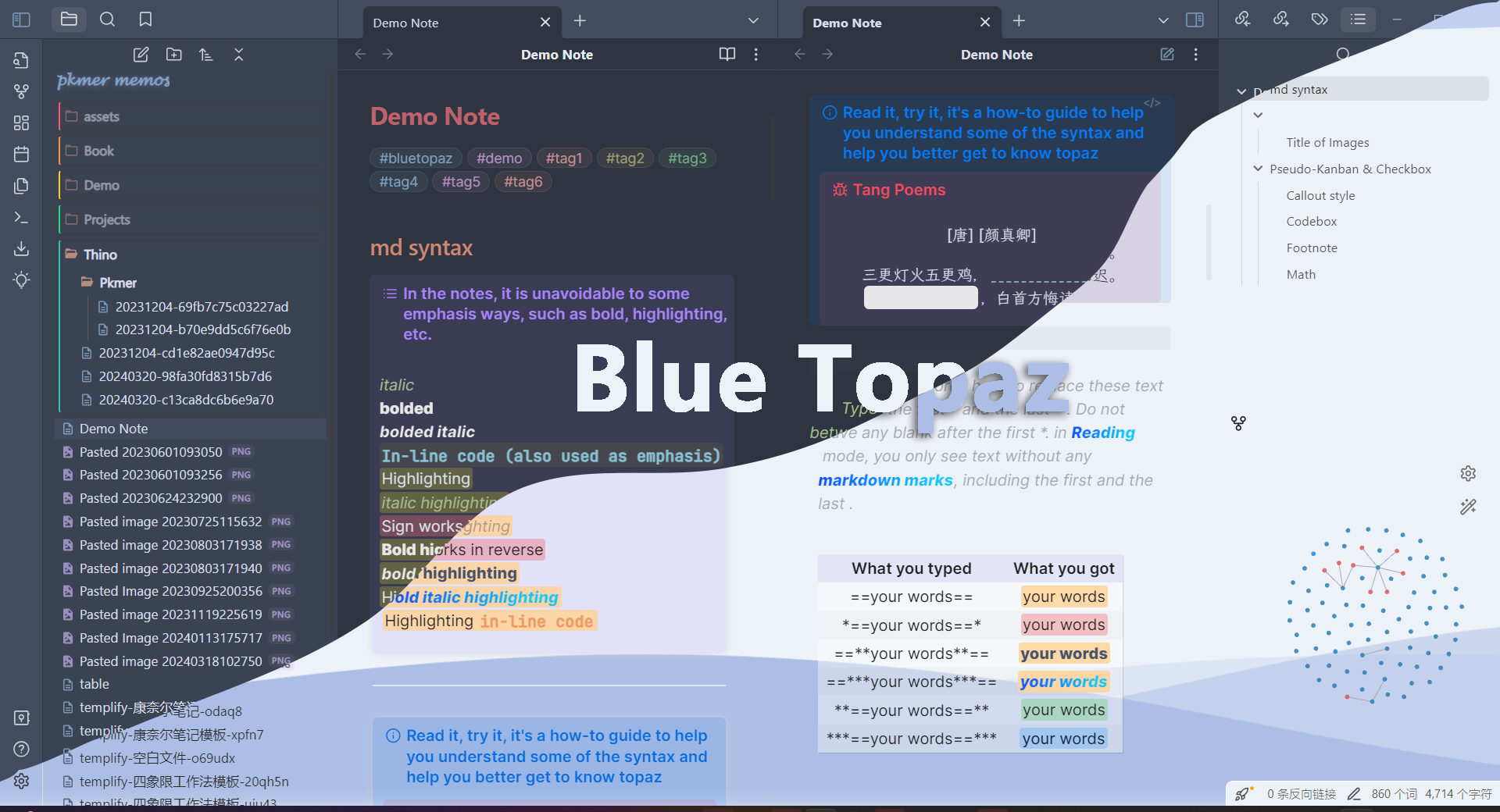The image size is (1500, 812).
Task: Collapse all folders icon
Action: point(239,55)
